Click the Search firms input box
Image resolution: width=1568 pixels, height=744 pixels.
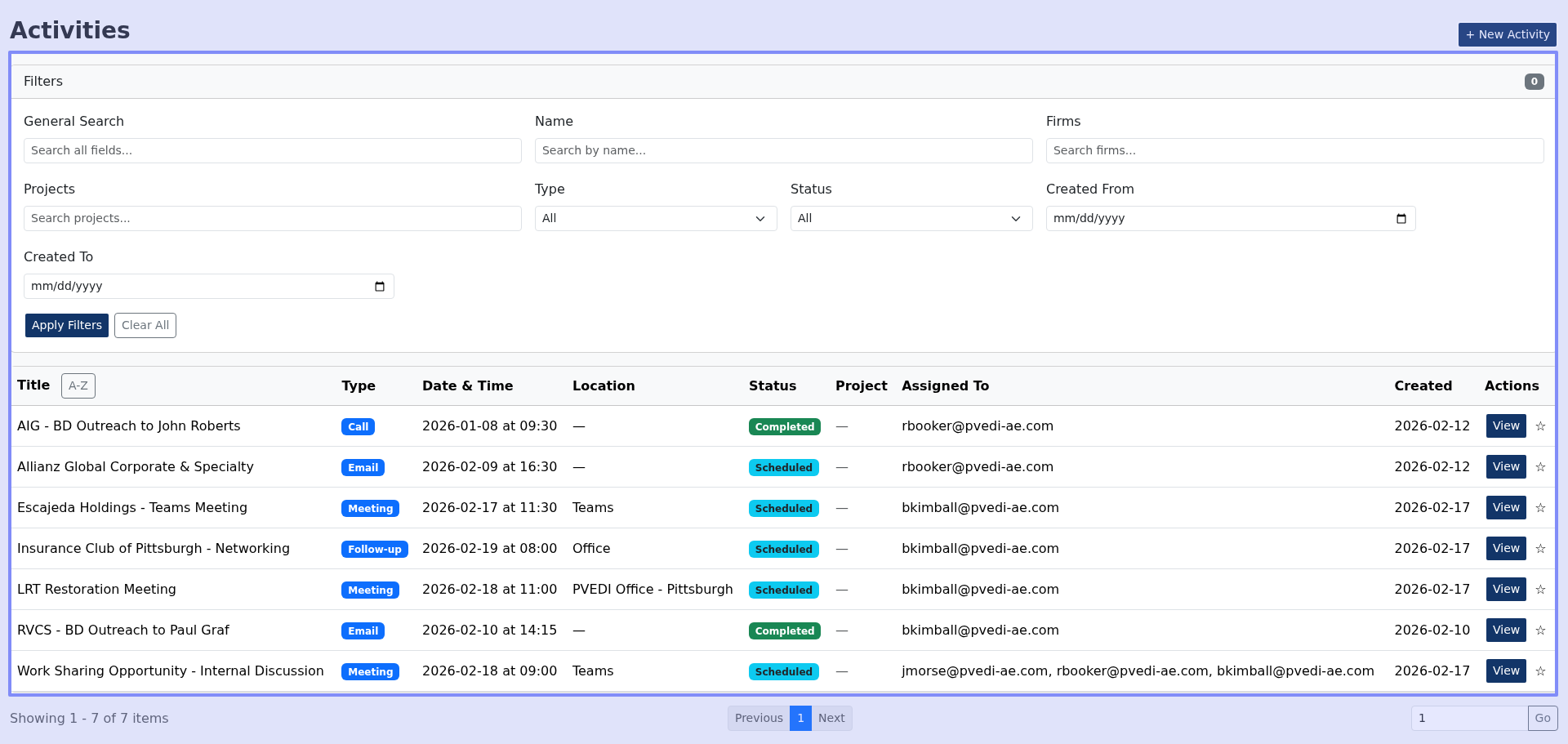coord(1294,150)
